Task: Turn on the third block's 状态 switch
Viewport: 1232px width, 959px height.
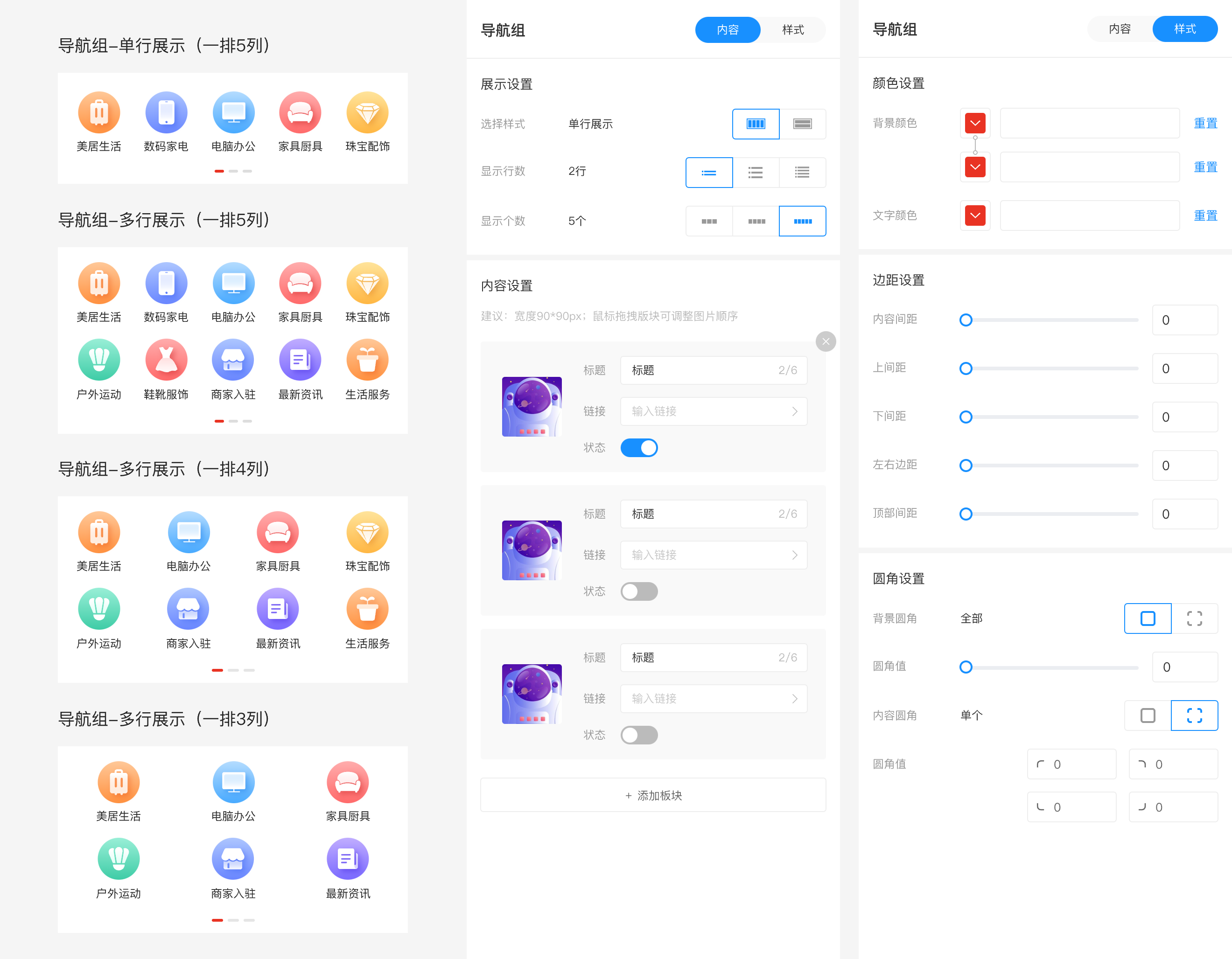Action: [x=639, y=735]
